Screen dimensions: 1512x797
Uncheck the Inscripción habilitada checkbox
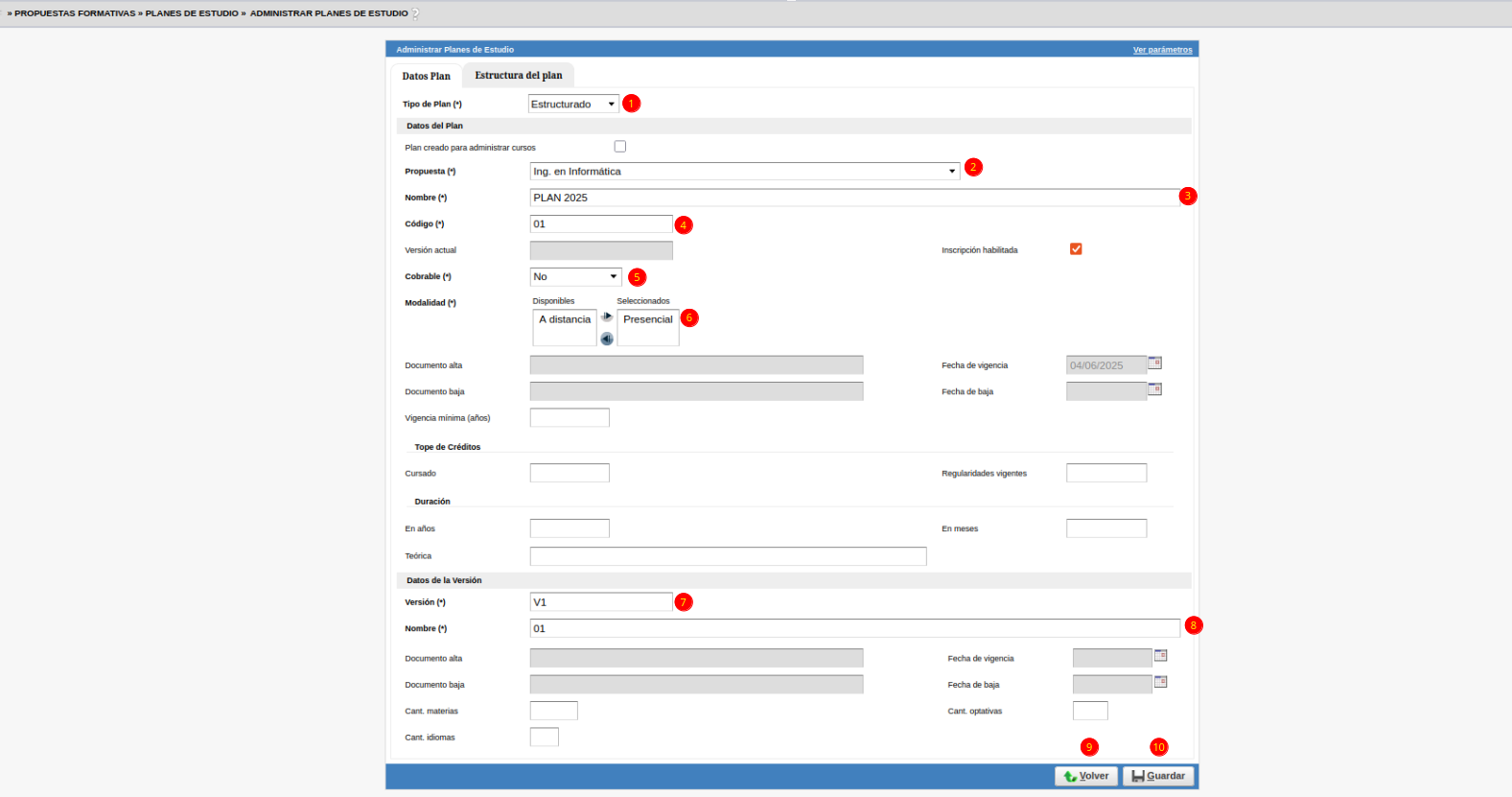(1076, 249)
